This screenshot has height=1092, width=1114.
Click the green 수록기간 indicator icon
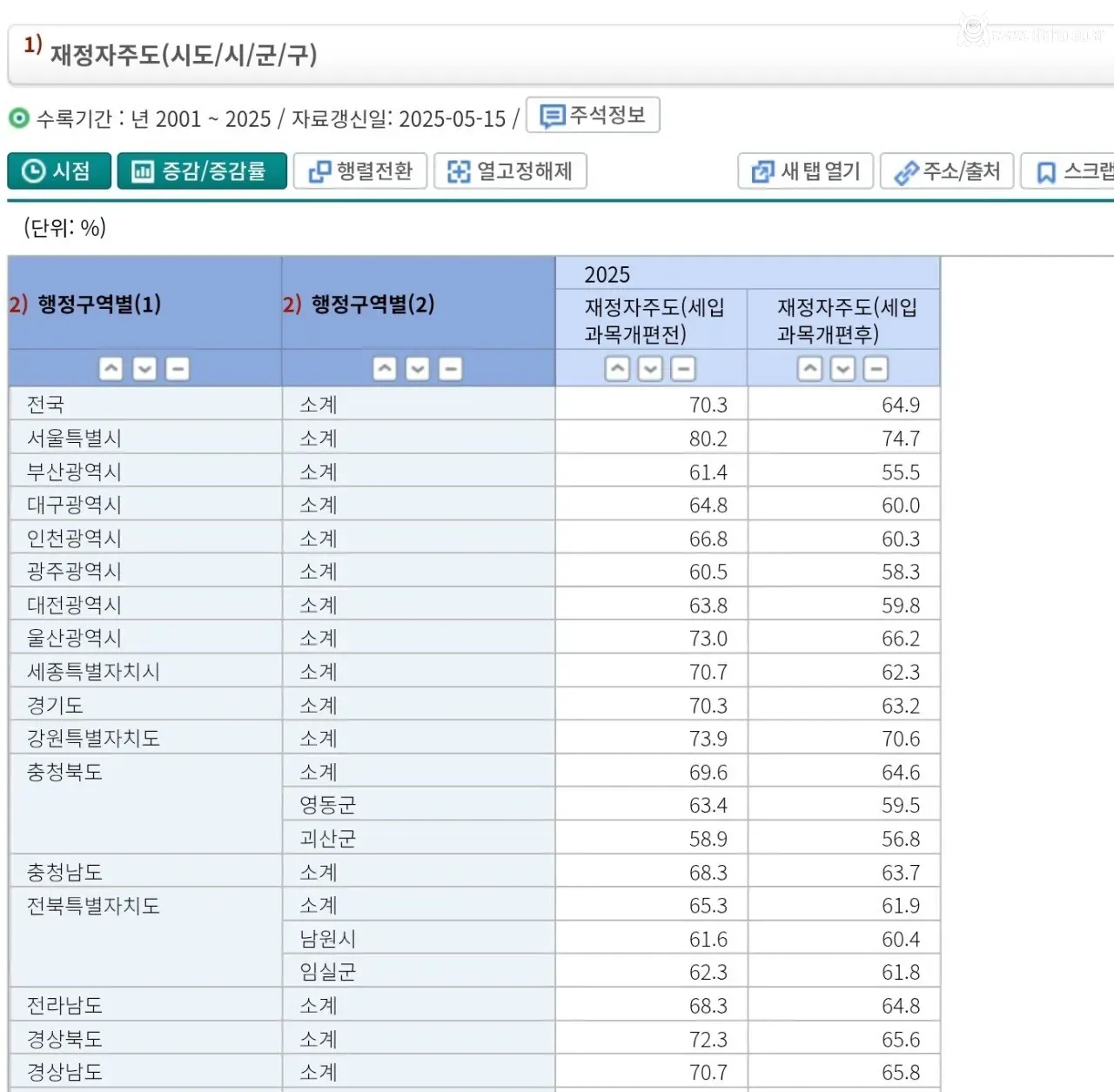(17, 117)
